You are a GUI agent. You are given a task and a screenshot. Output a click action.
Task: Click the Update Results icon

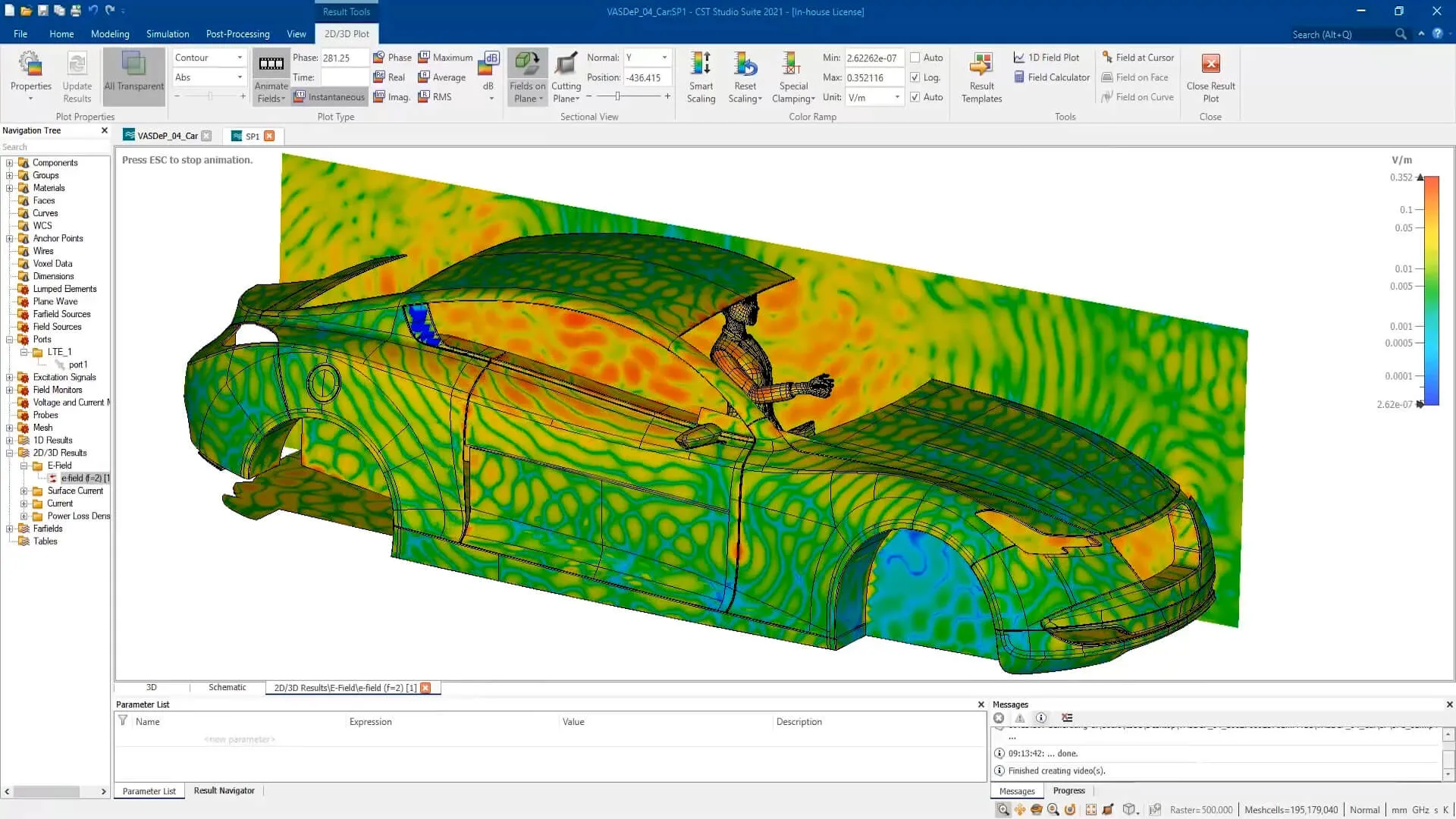[x=76, y=72]
